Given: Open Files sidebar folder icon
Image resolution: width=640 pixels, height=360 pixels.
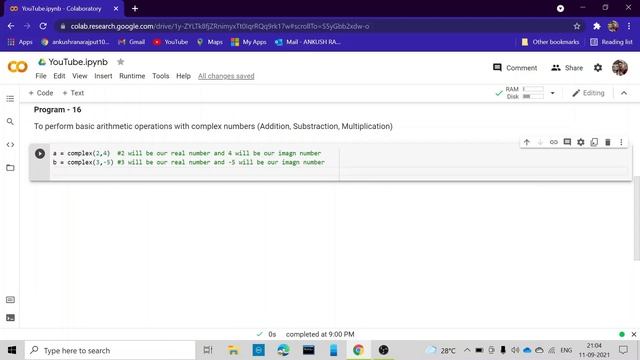Looking at the screenshot, I should [10, 168].
